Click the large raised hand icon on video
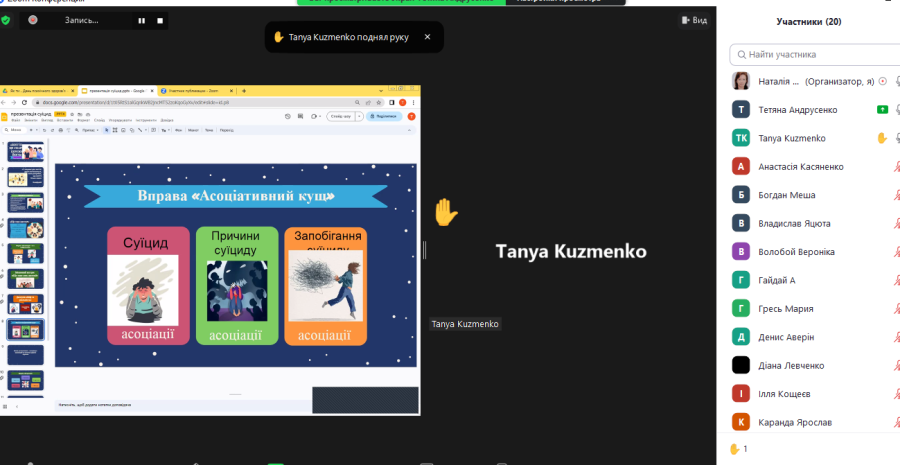The width and height of the screenshot is (900, 465). (445, 212)
